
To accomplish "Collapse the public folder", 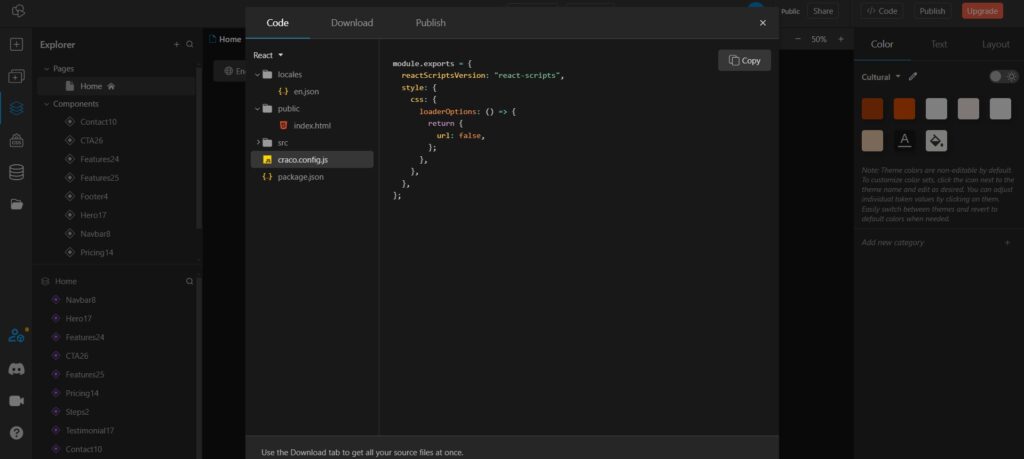I will click(257, 108).
